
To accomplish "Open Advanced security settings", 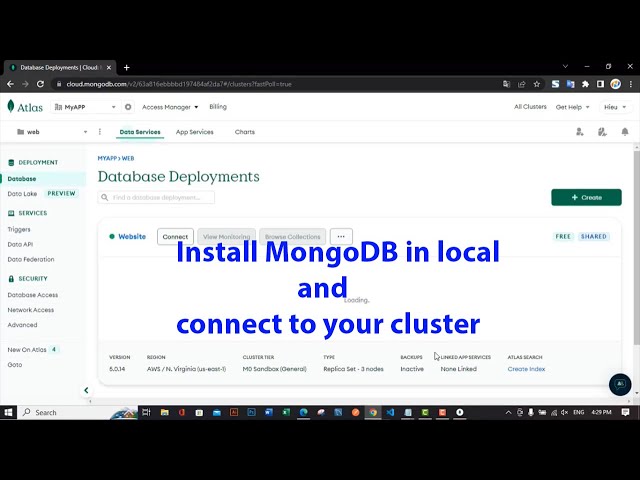I will 22,325.
